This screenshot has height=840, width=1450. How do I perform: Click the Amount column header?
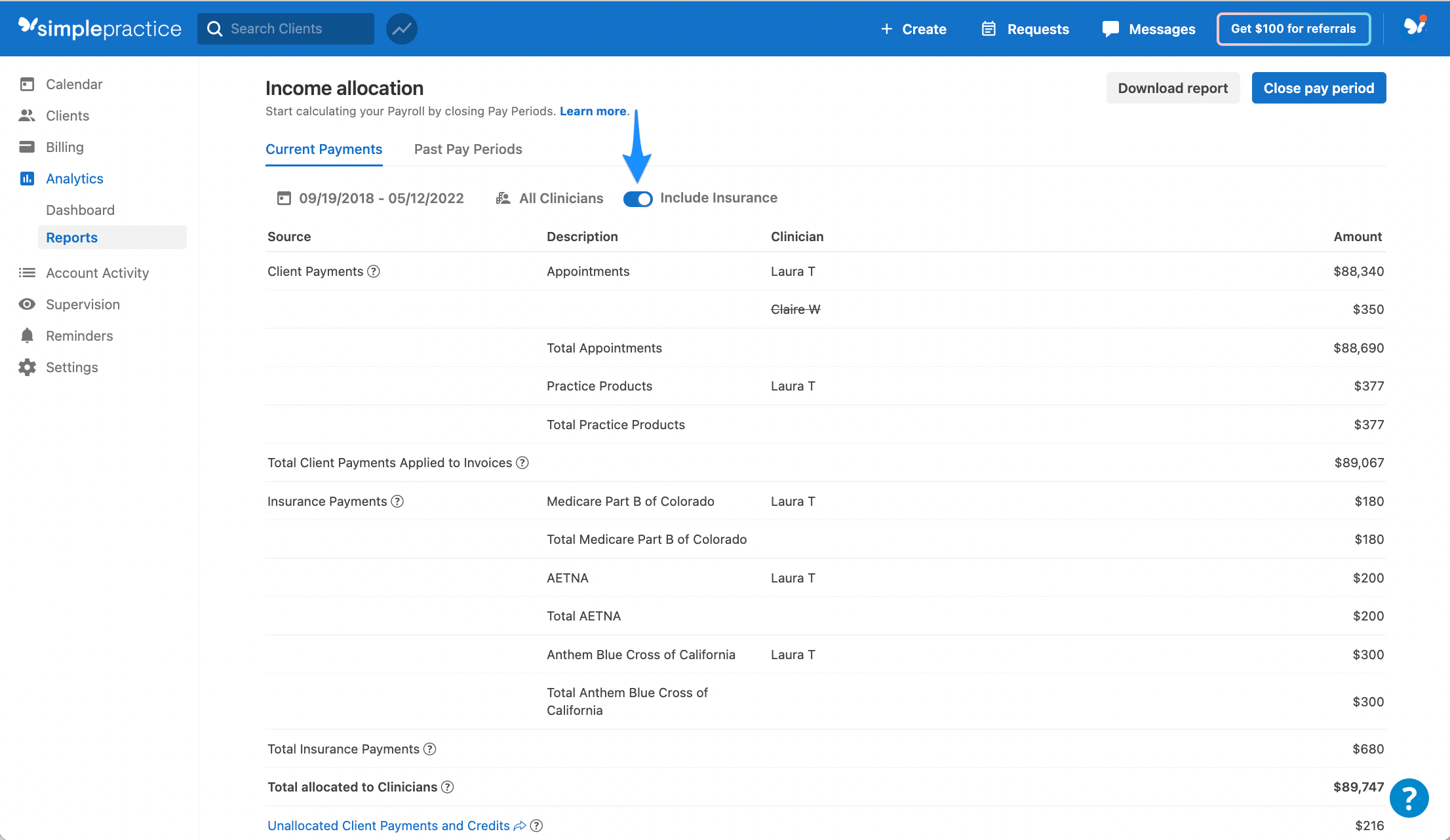coord(1358,237)
